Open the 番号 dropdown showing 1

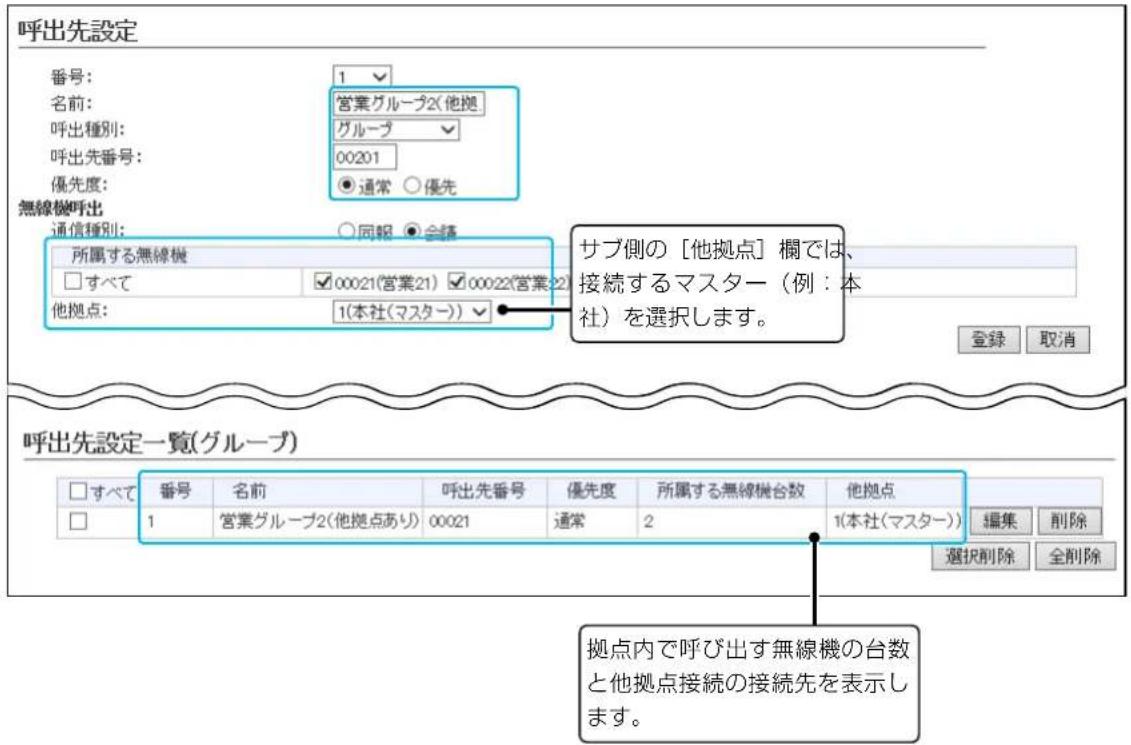pos(362,76)
